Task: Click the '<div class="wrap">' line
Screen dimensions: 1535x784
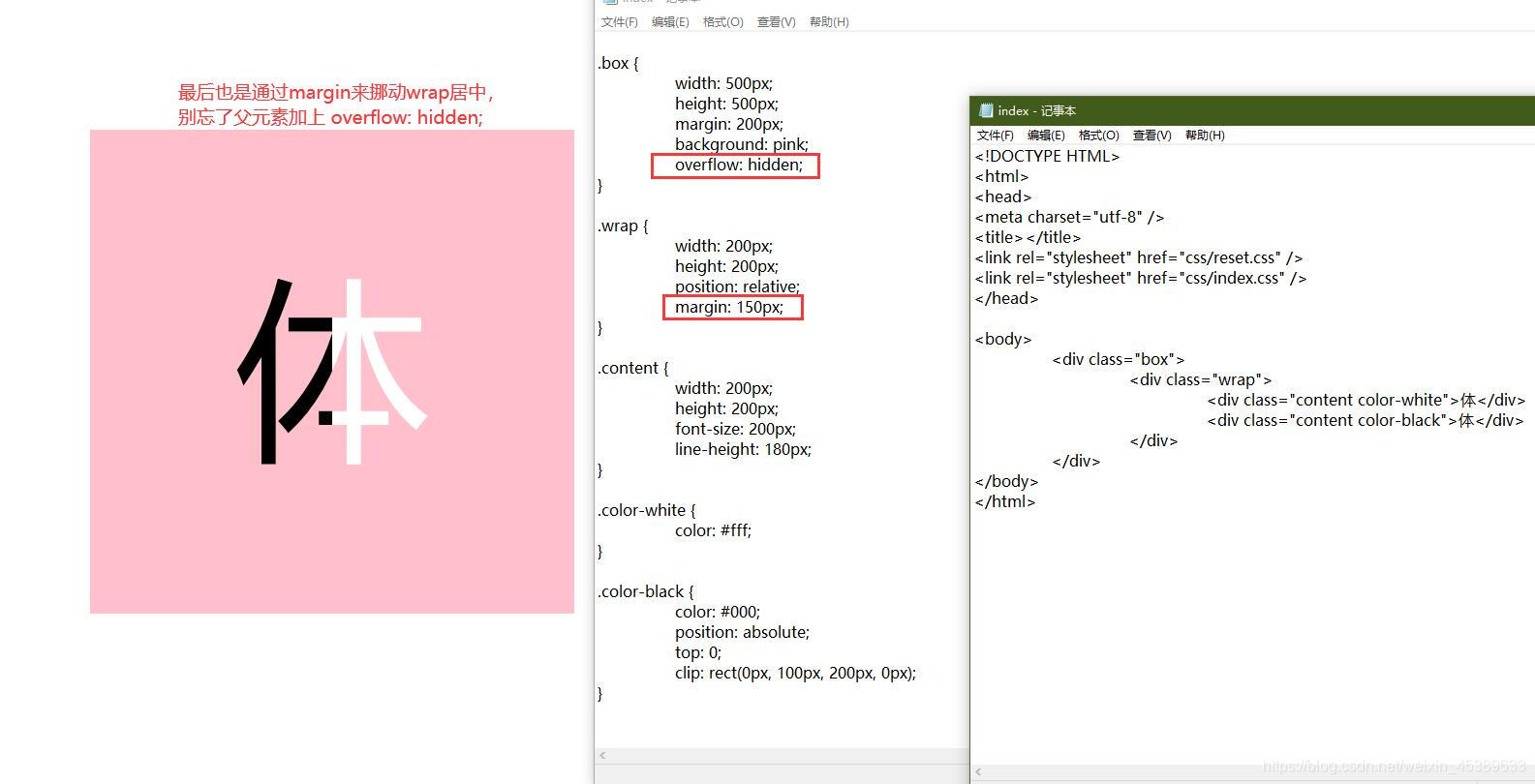Action: point(1201,380)
